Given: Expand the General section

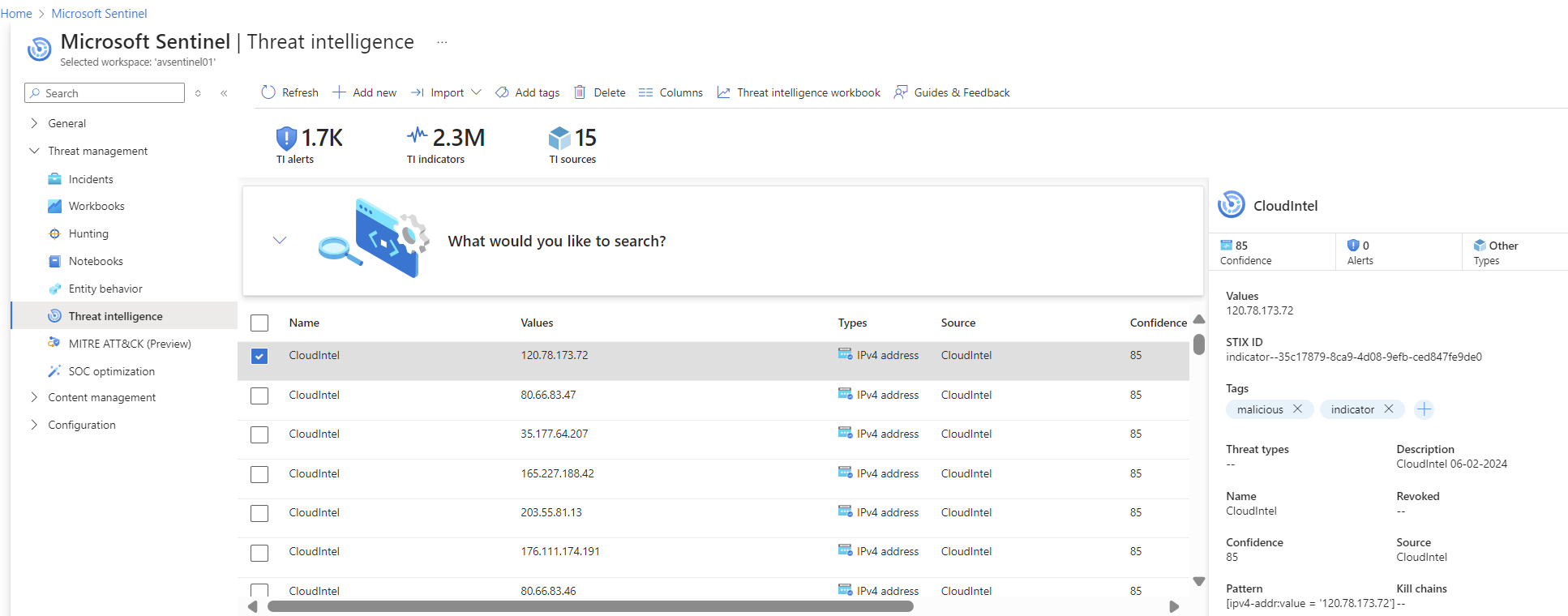Looking at the screenshot, I should (x=34, y=123).
